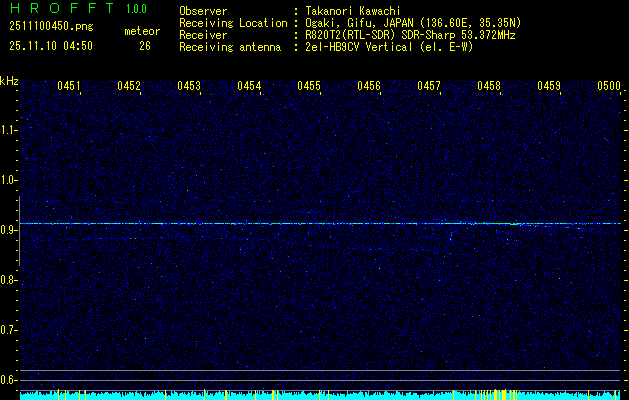Click the 0455 time marker
629x400 pixels.
point(309,87)
